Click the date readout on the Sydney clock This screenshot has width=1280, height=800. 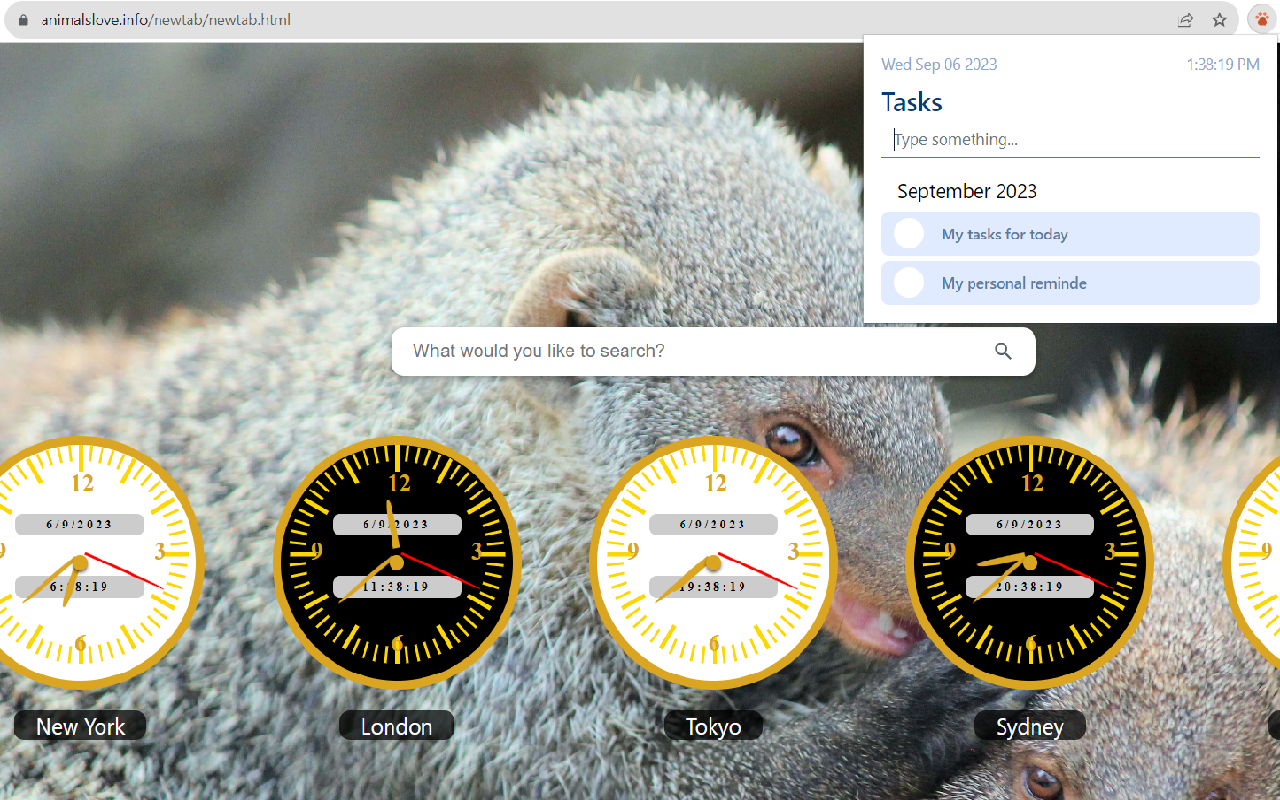click(x=1029, y=524)
